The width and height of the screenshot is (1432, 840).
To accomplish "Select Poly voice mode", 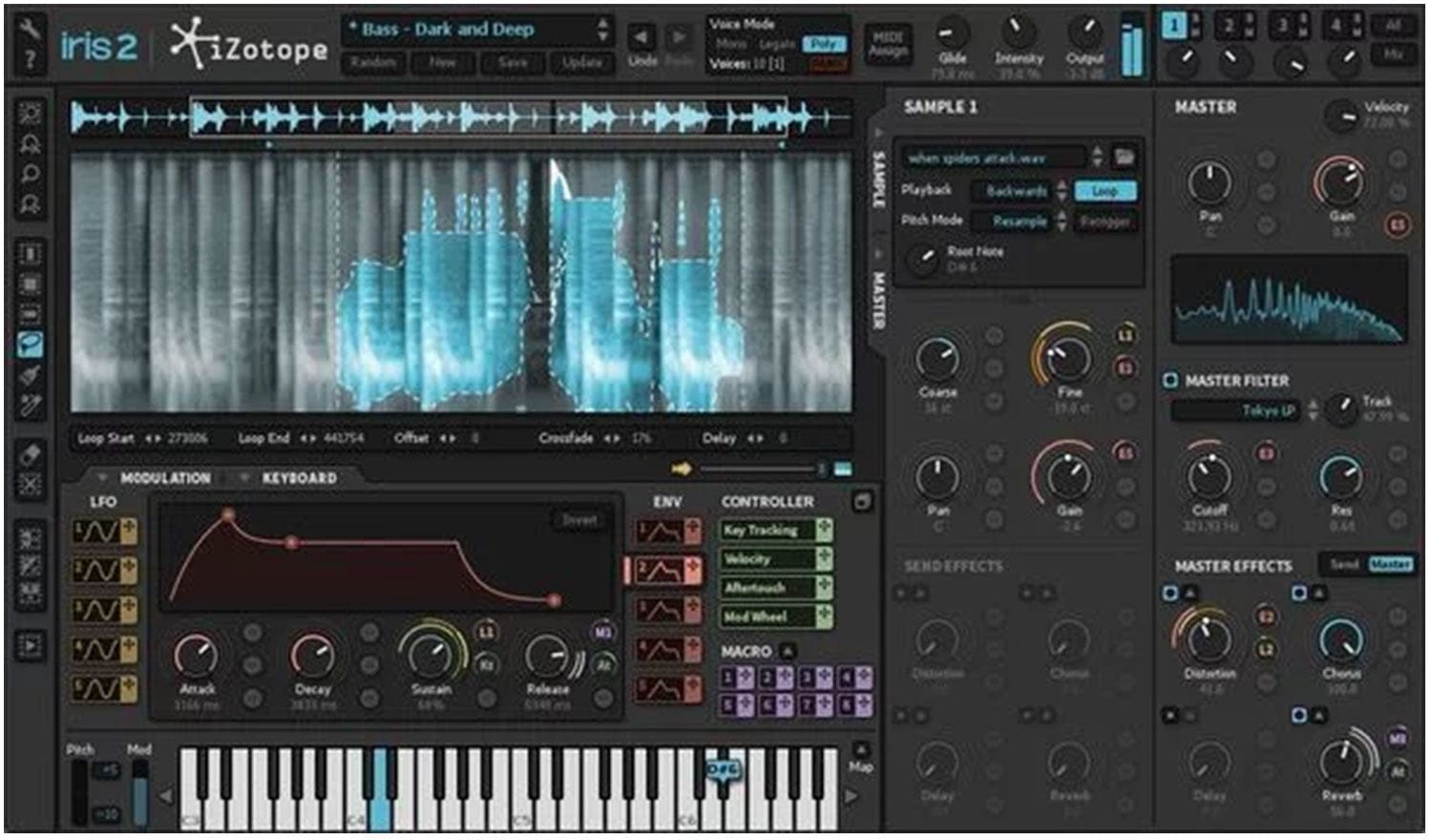I will click(823, 44).
